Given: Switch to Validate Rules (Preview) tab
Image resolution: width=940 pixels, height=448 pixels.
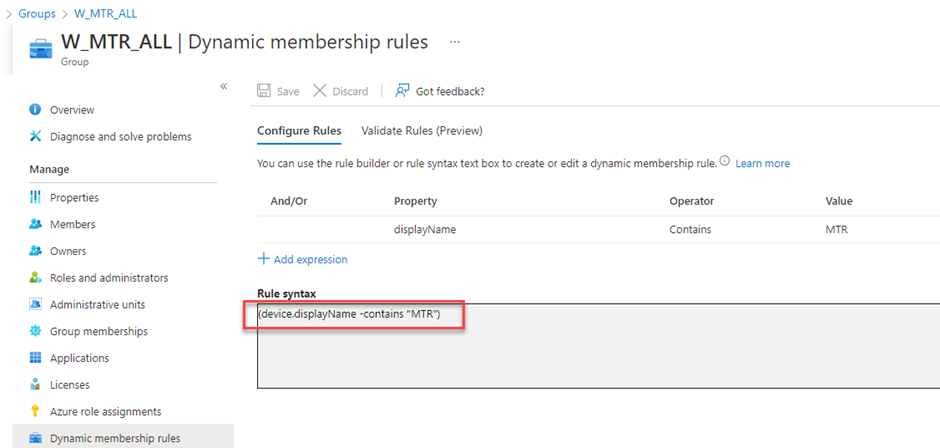Looking at the screenshot, I should point(422,131).
